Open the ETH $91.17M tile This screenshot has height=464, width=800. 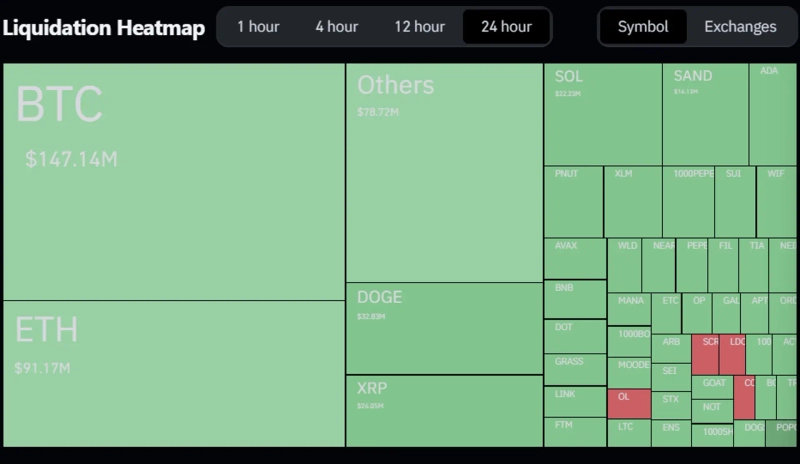click(x=174, y=373)
